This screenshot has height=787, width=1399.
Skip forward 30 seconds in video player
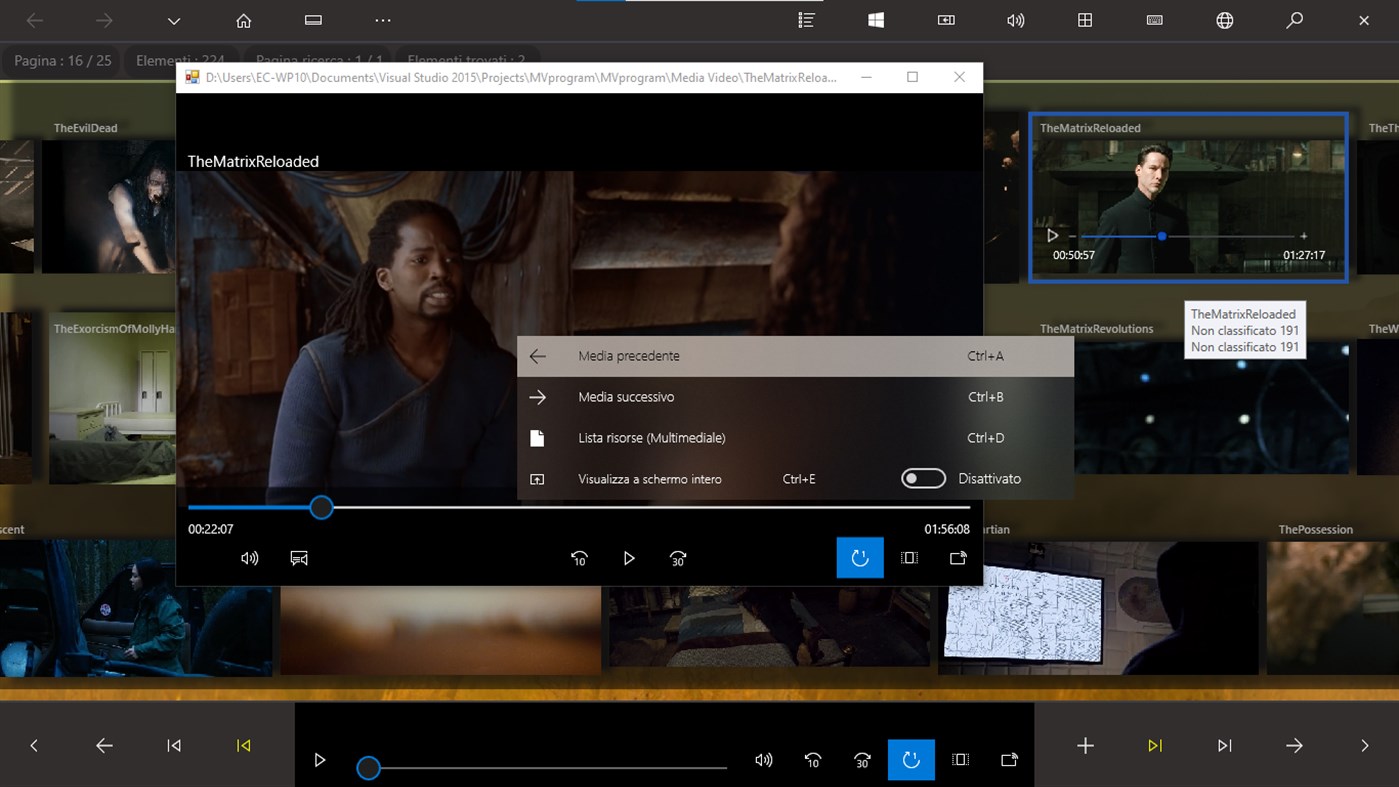(678, 559)
